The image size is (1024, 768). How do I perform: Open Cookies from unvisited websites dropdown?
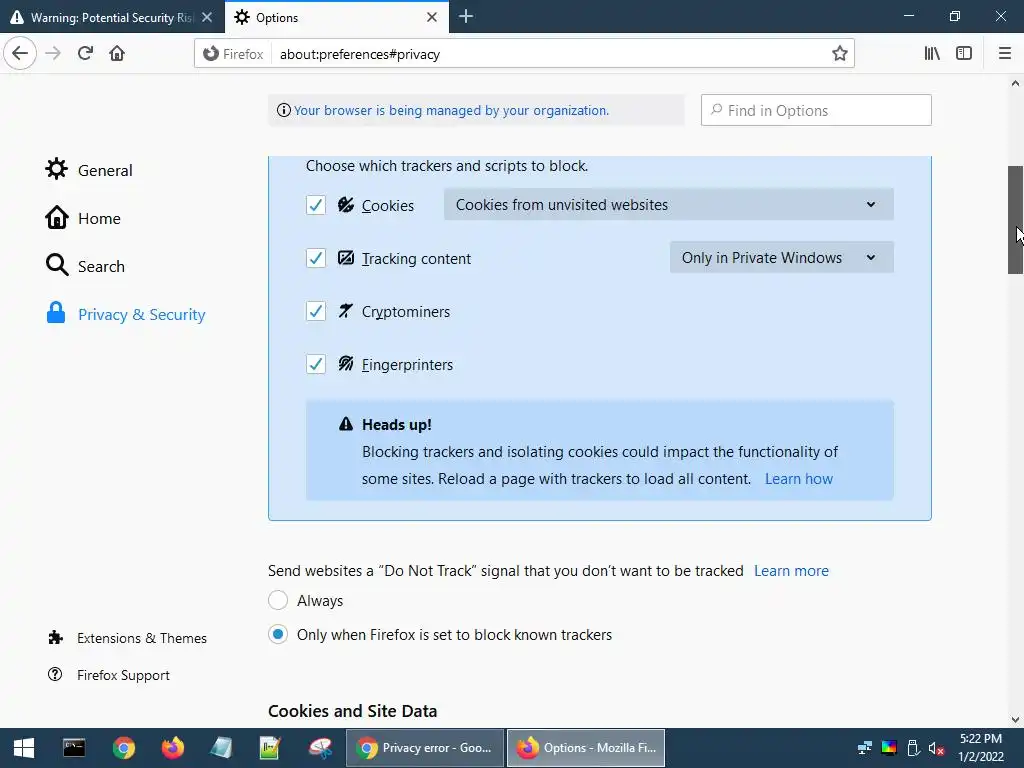point(669,204)
